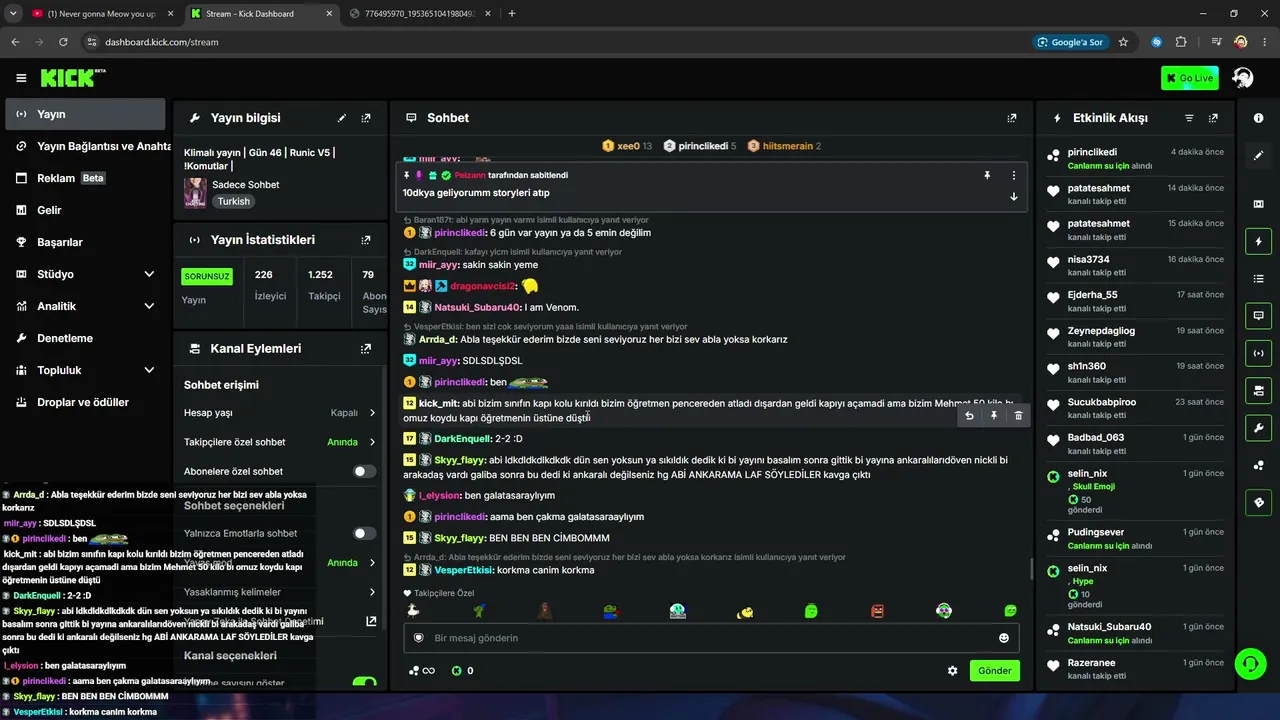Open the hamburger menu beside Kick logo

click(x=21, y=78)
